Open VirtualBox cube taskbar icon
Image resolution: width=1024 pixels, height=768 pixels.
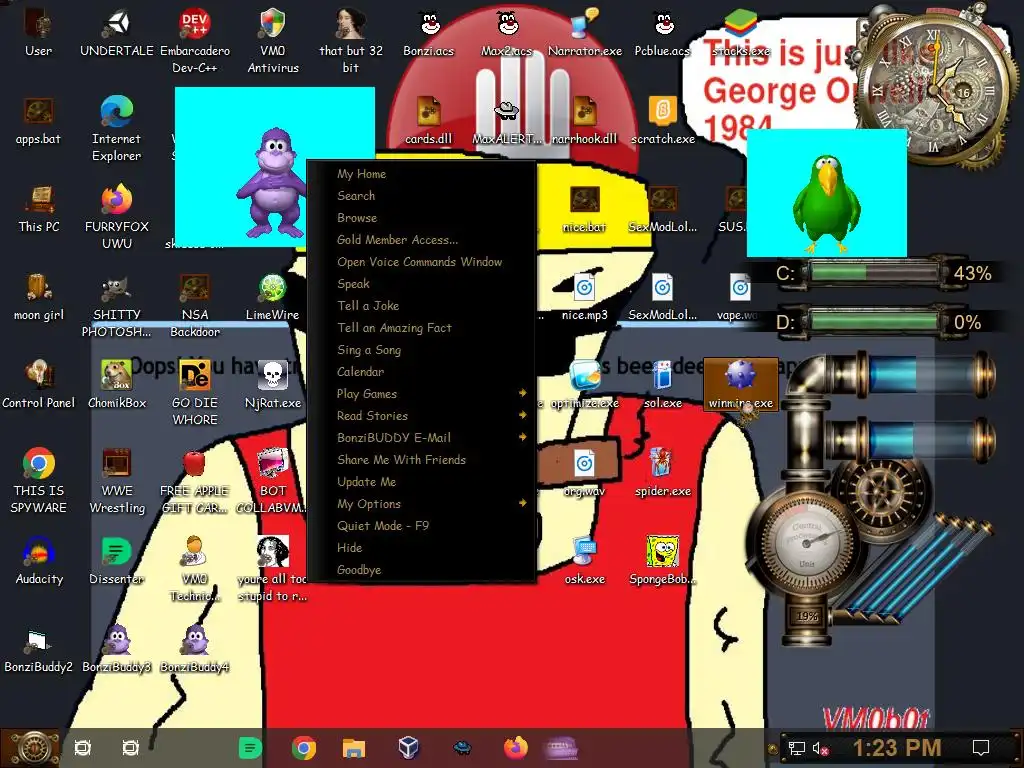point(409,747)
